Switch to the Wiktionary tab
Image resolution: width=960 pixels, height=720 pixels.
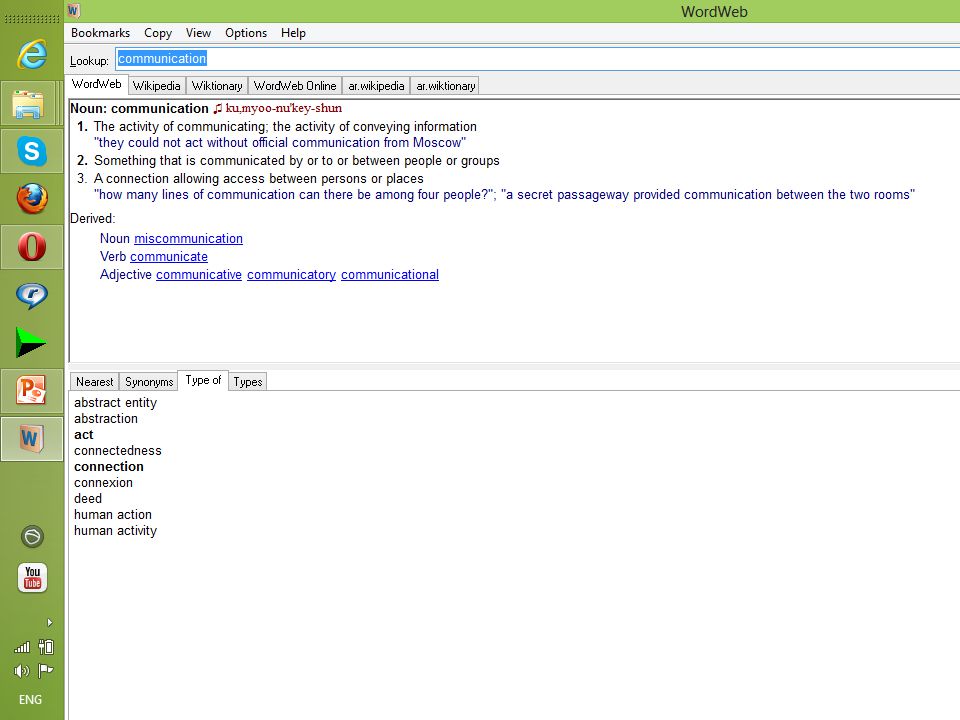[217, 86]
